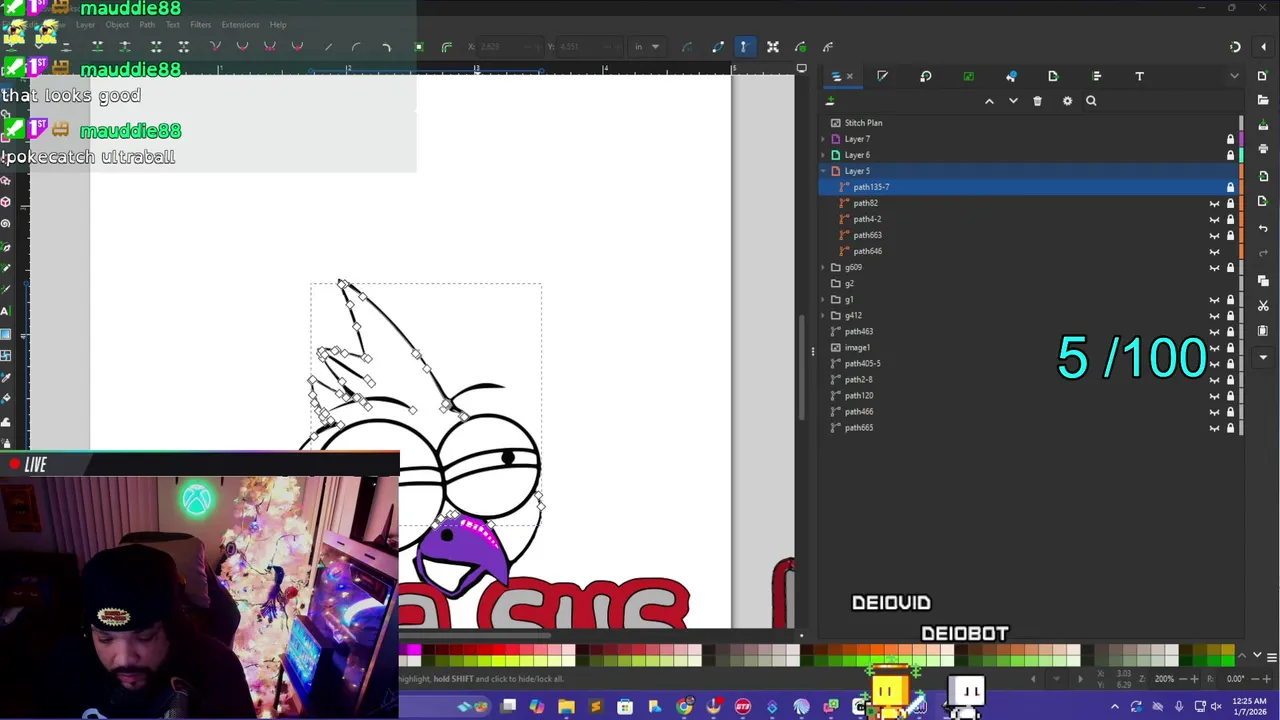
Task: Make selected nodes symmetric
Action: (x=269, y=47)
